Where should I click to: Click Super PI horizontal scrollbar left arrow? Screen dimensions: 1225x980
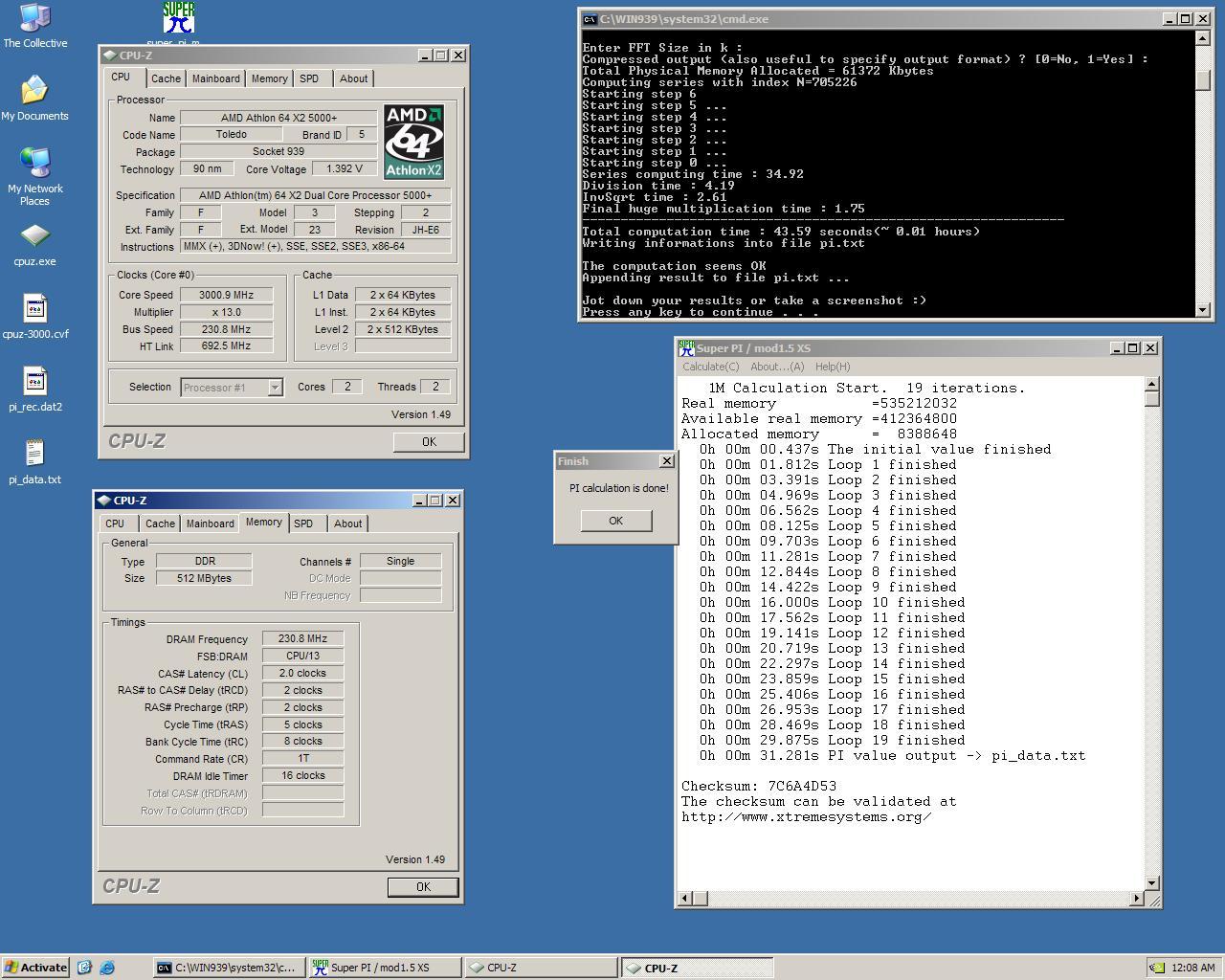(x=685, y=899)
